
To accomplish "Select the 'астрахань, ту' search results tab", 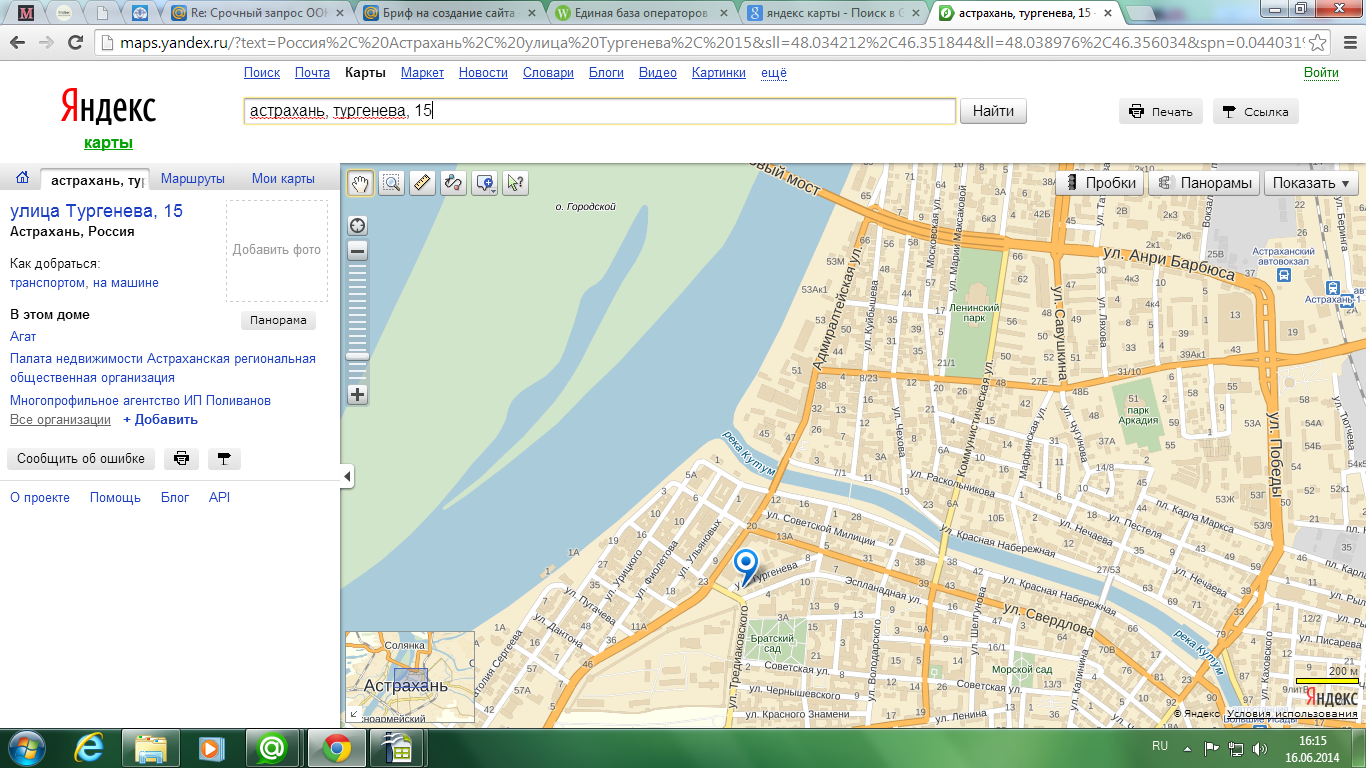I will [96, 179].
